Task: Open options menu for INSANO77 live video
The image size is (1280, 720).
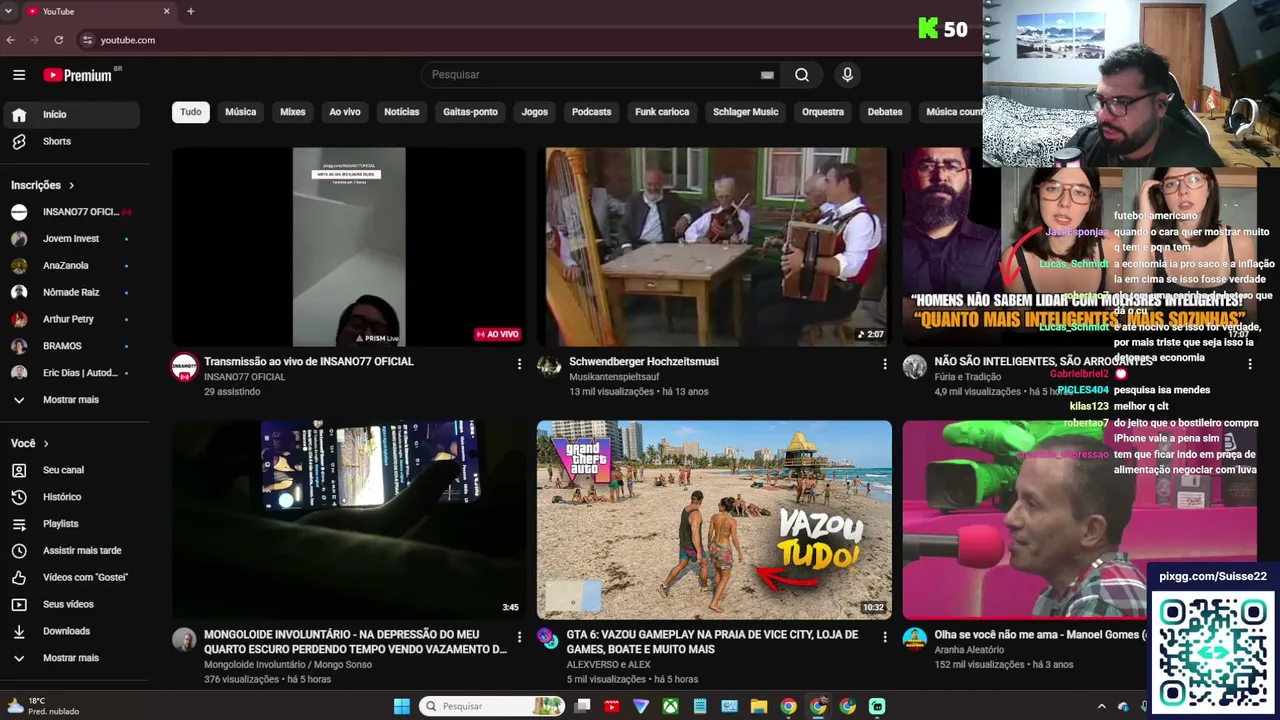Action: coord(519,364)
